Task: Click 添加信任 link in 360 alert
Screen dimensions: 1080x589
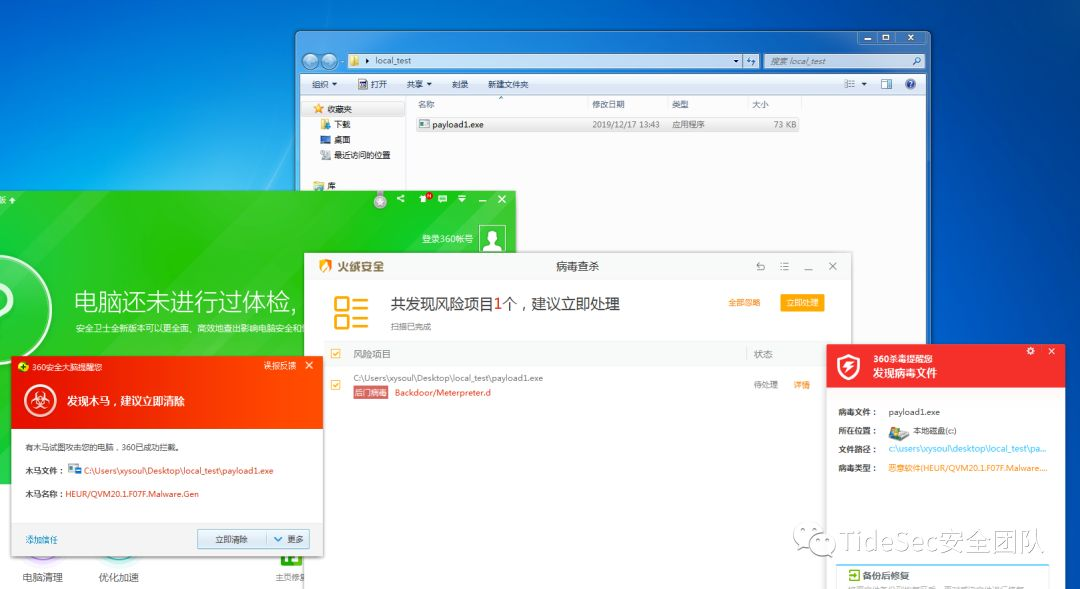Action: coord(42,540)
